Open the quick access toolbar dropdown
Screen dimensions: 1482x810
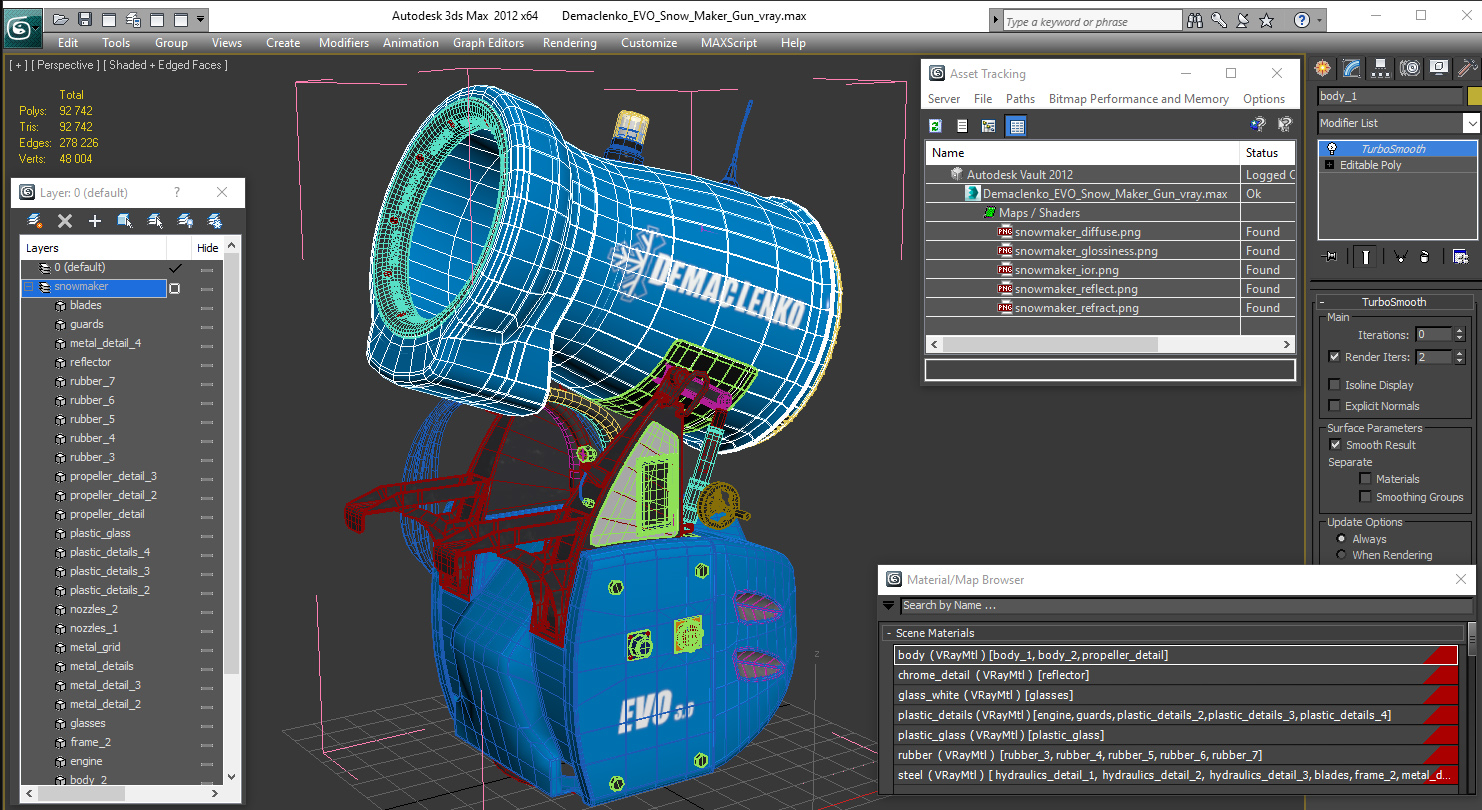[x=201, y=18]
